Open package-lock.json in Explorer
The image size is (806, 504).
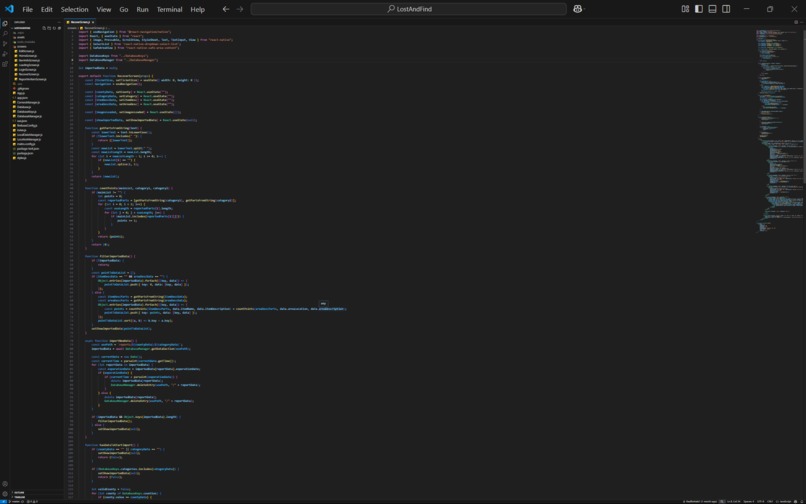pyautogui.click(x=28, y=149)
